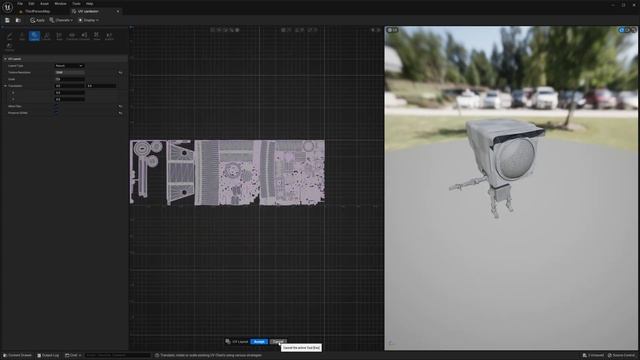Enable edge selection mode in UV viewport
Image resolution: width=640 pixels, height=360 pixels.
(x=219, y=30)
